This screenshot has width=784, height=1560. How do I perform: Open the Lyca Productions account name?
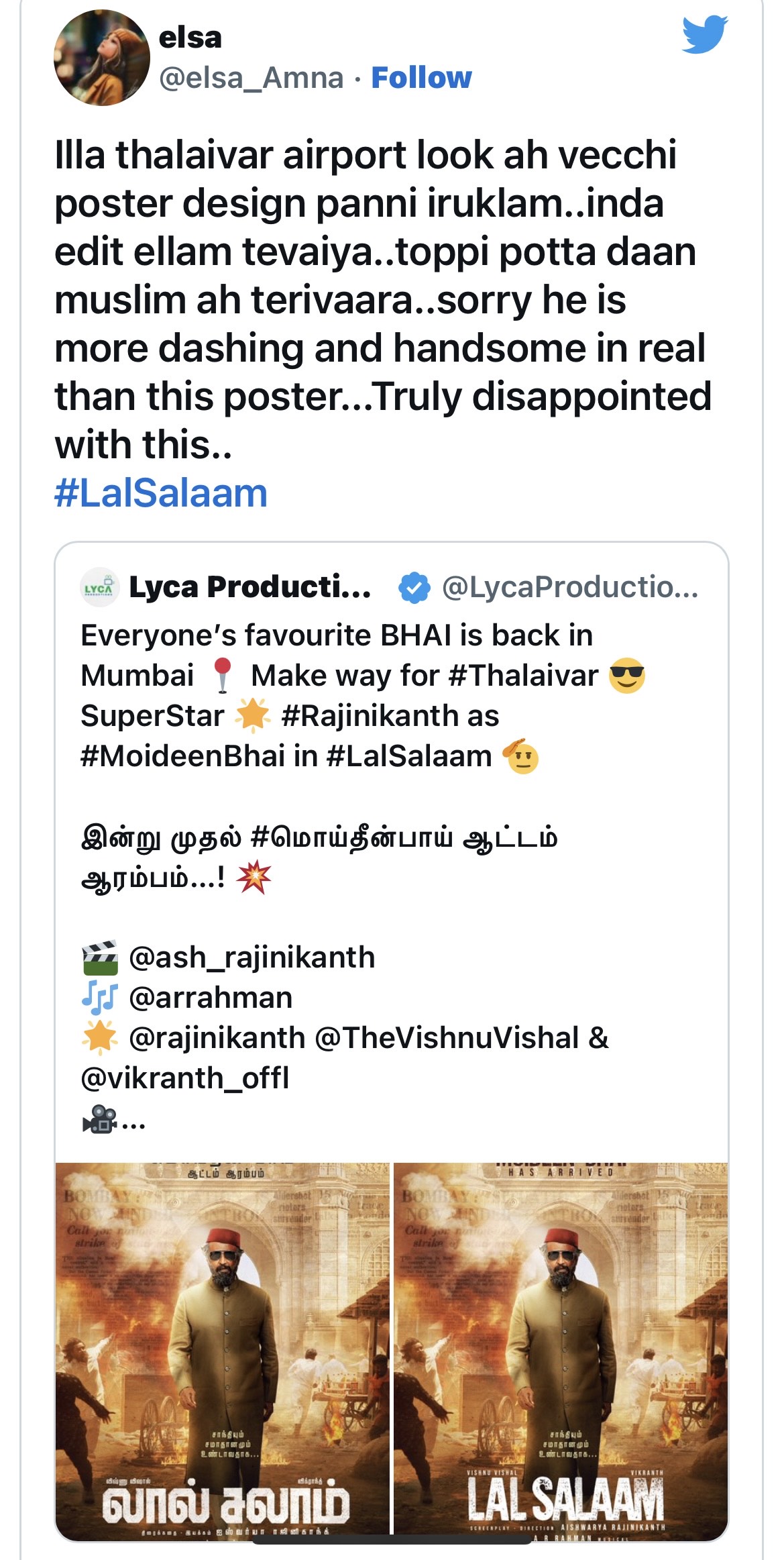[249, 587]
